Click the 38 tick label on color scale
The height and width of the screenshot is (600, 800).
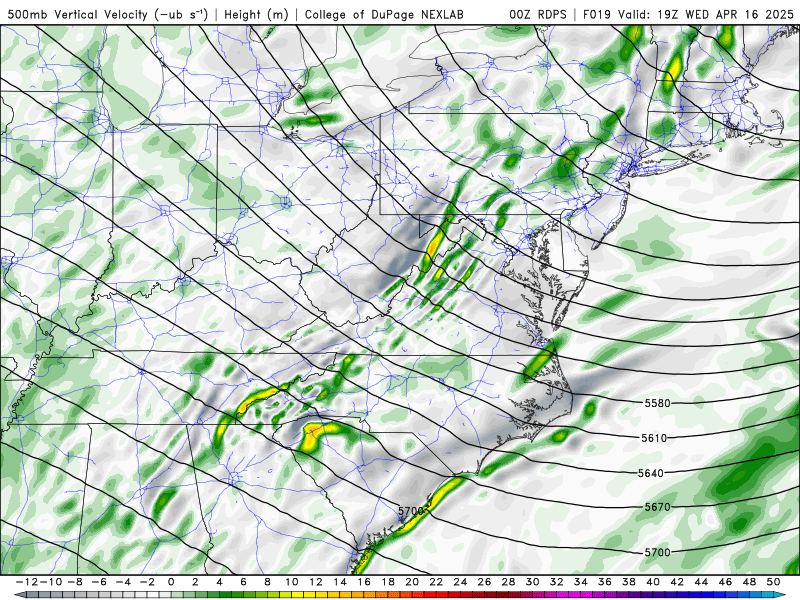pyautogui.click(x=629, y=582)
